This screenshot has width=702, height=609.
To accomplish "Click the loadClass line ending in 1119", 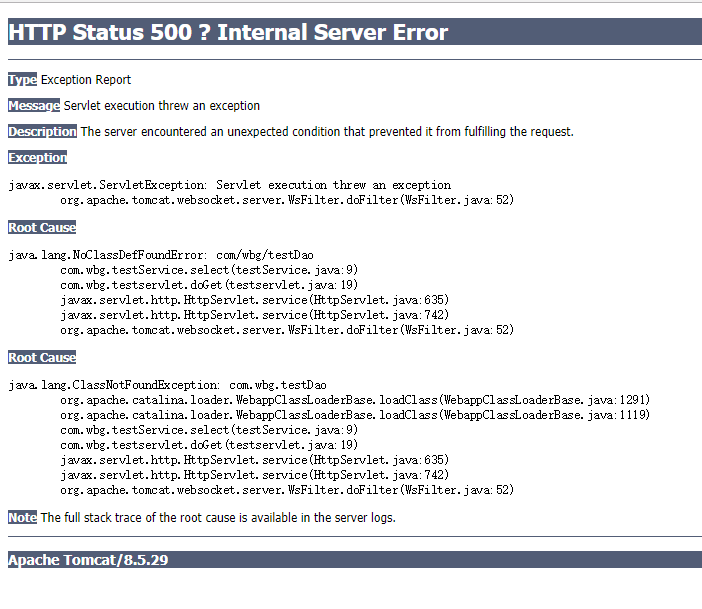I will click(355, 415).
